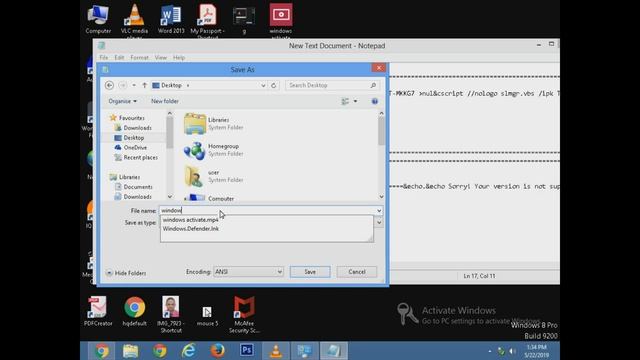Open the Help icon in Save As
The width and height of the screenshot is (640, 360).
[x=375, y=101]
